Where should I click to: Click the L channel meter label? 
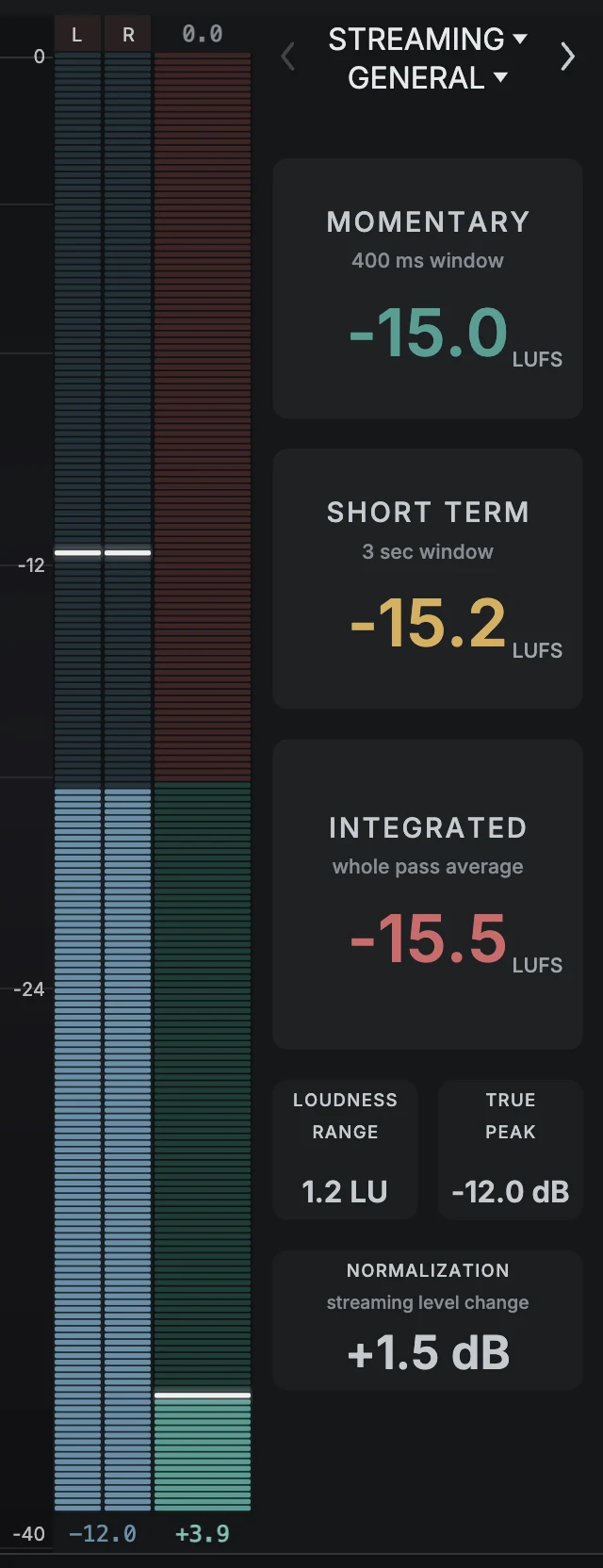(77, 35)
